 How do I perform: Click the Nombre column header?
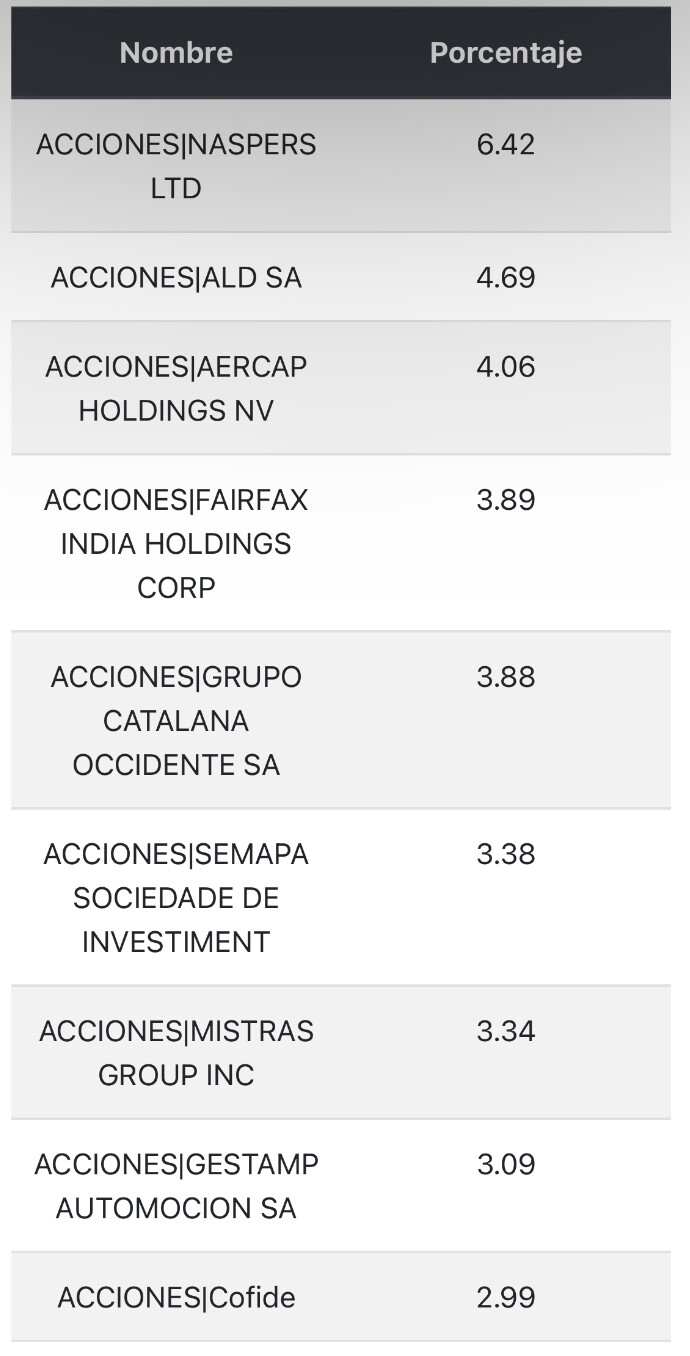pos(176,53)
